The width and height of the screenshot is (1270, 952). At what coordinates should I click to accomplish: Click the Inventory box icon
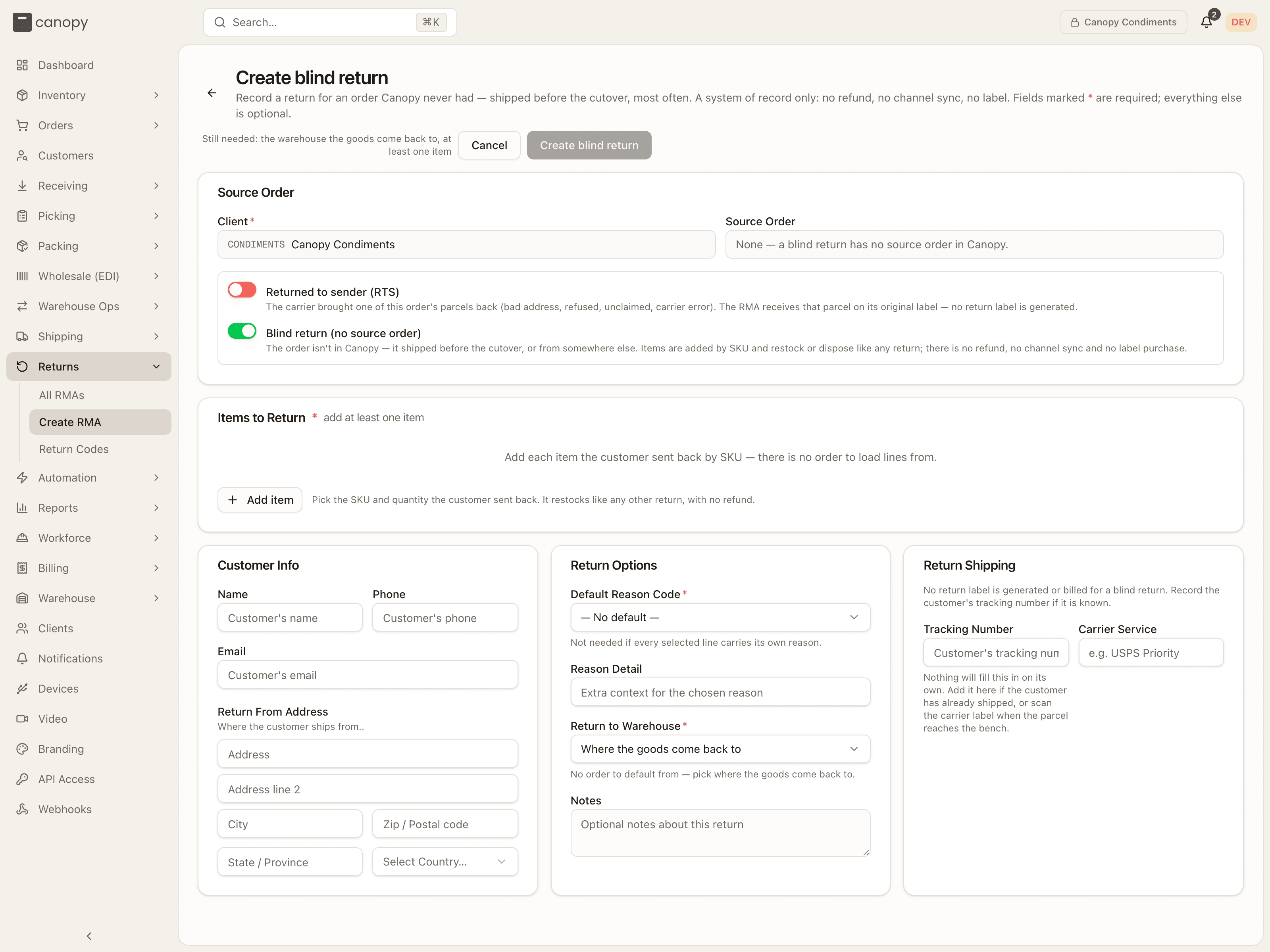click(22, 95)
